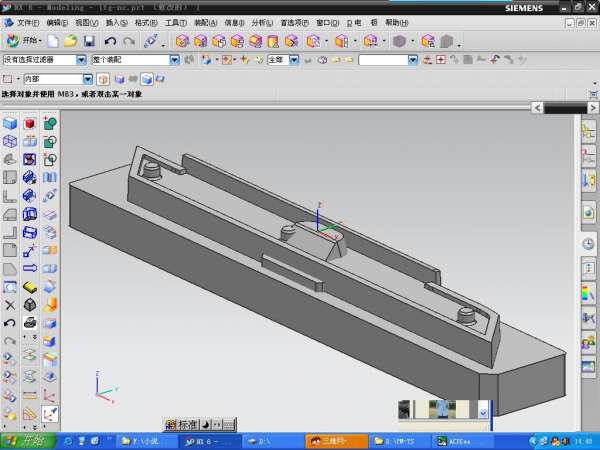The image size is (600, 450).
Task: Switch to the NX 6 taskbar window
Action: coord(209,442)
